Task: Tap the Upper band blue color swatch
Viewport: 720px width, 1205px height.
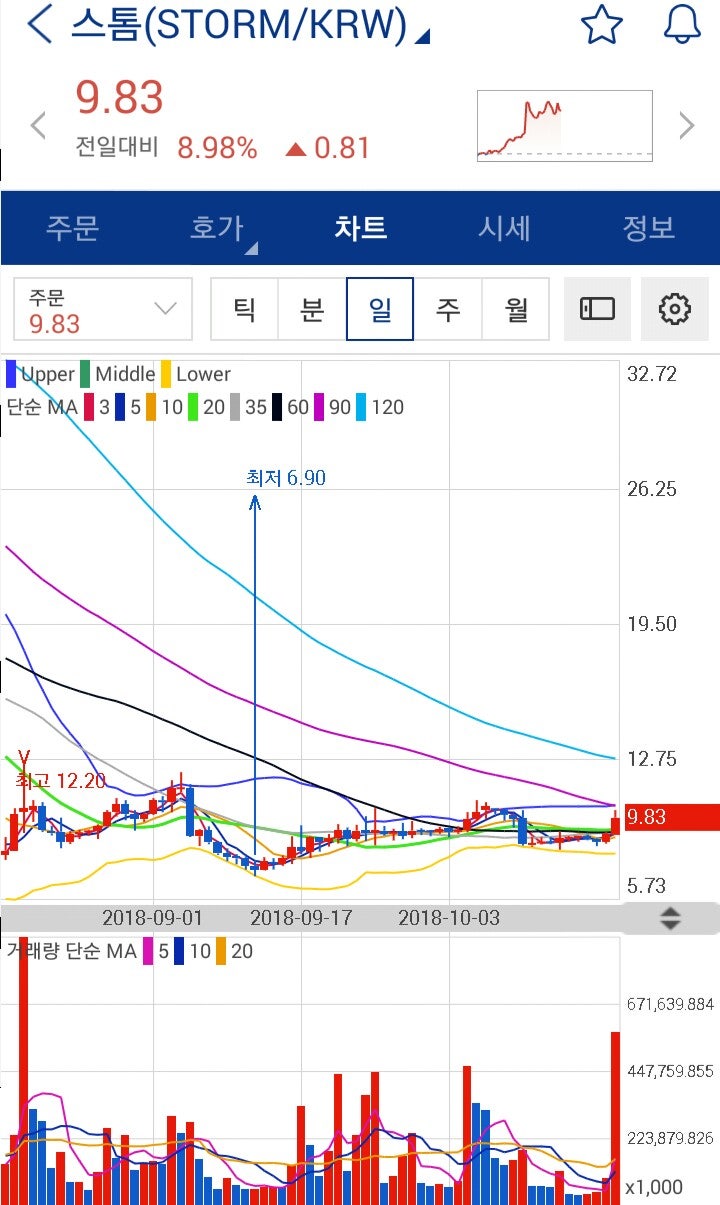Action: 11,374
